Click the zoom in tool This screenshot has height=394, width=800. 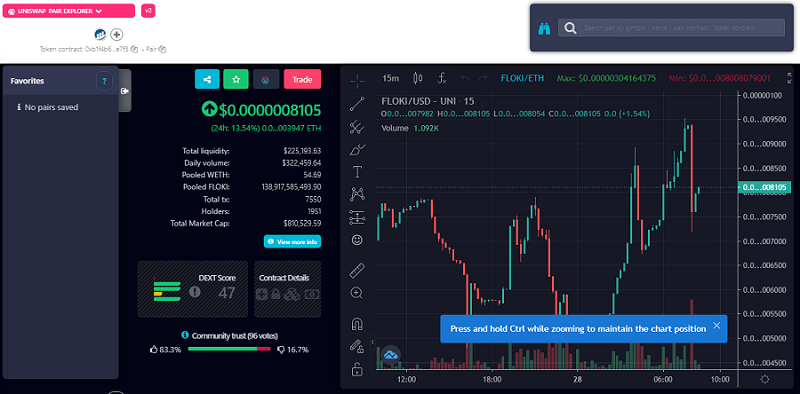tap(357, 293)
